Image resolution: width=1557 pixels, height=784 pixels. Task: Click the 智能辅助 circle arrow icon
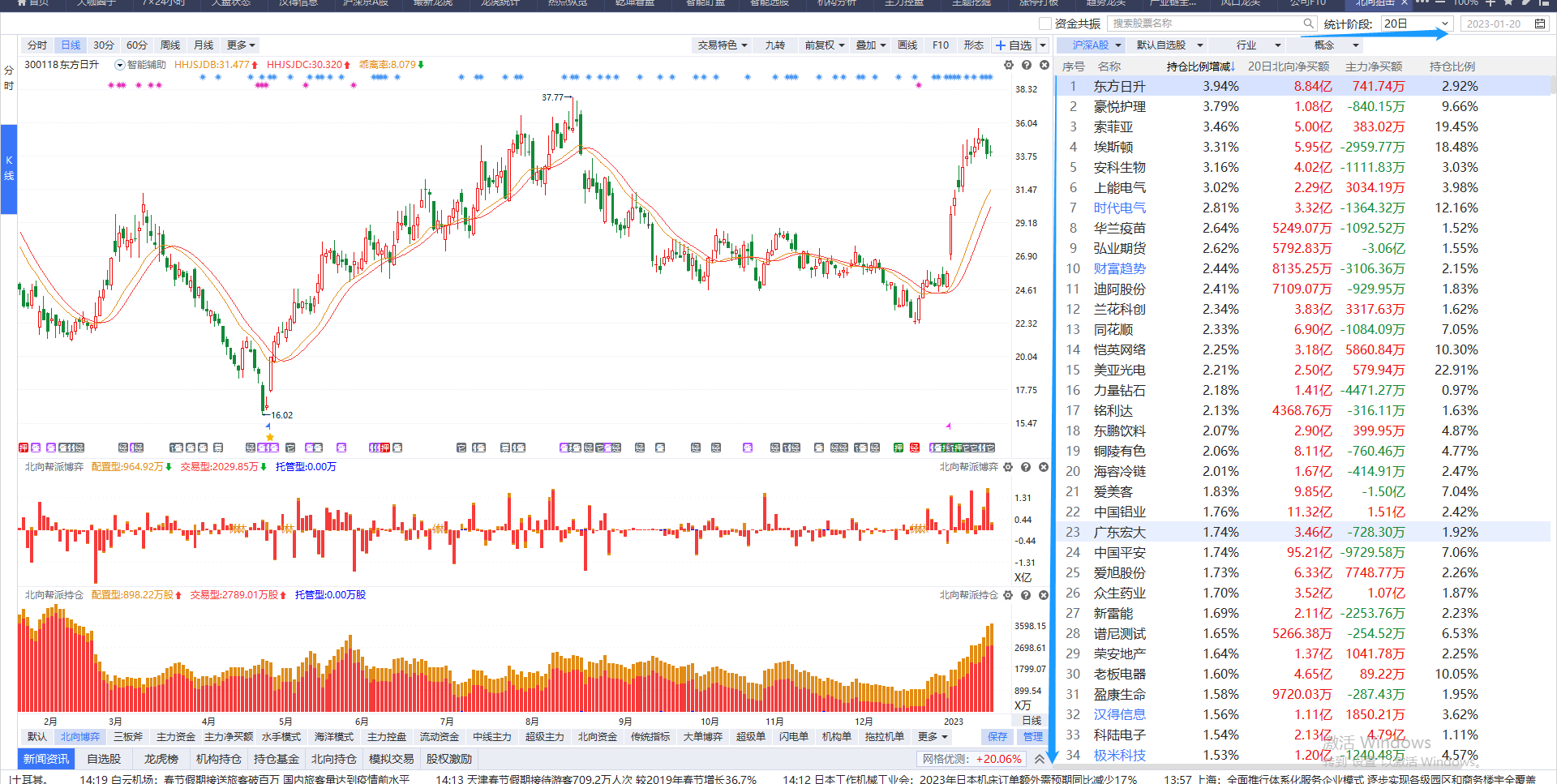[x=120, y=65]
